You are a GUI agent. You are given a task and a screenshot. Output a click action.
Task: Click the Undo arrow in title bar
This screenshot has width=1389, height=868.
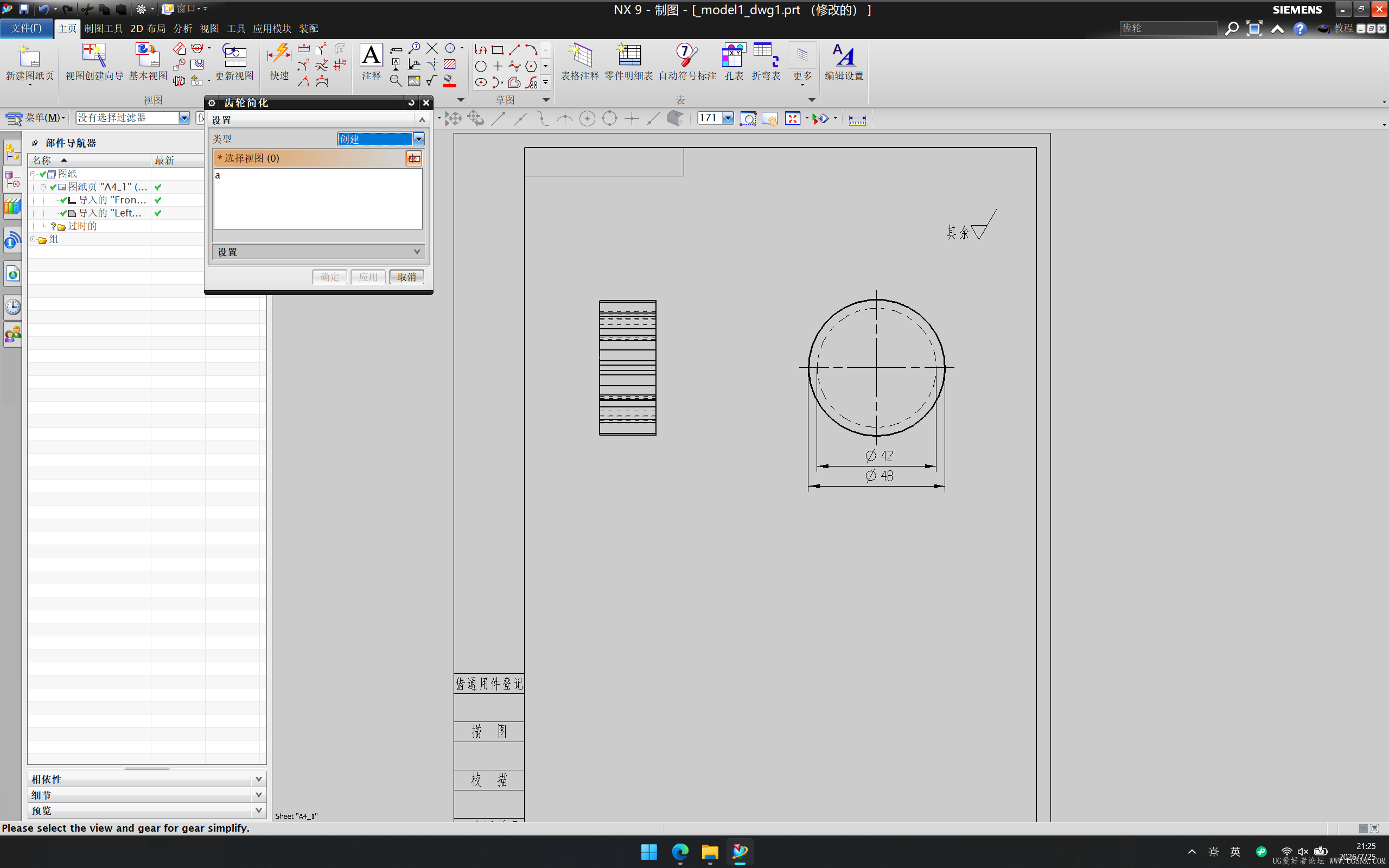tap(43, 9)
